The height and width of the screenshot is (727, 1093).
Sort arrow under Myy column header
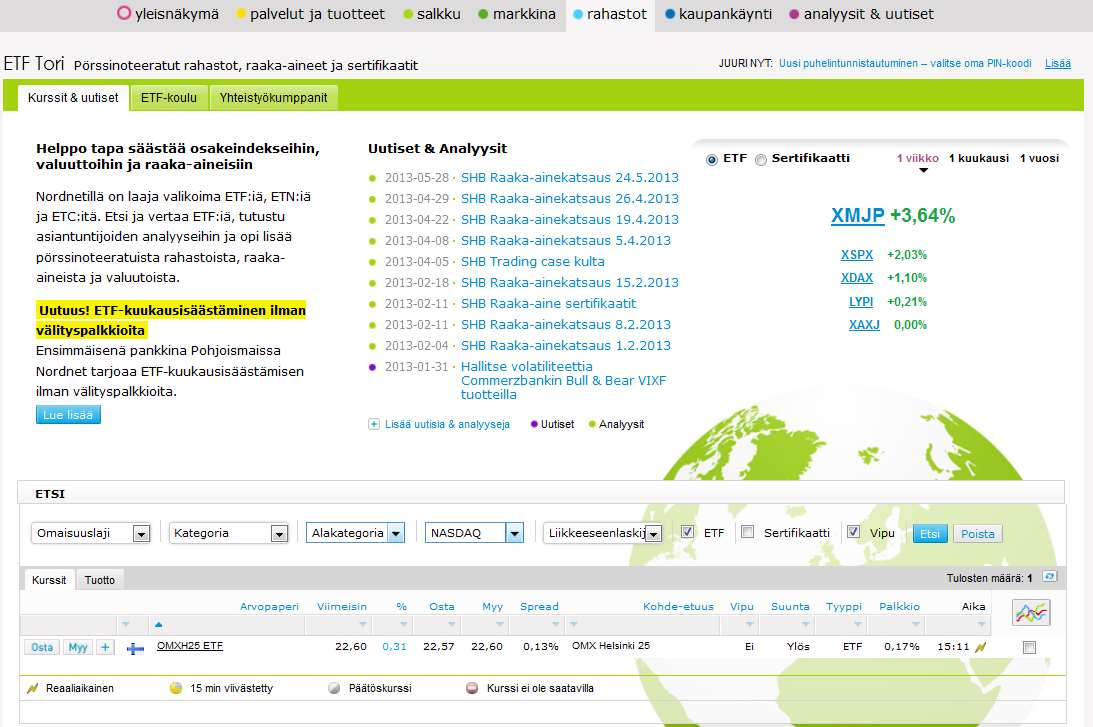498,625
